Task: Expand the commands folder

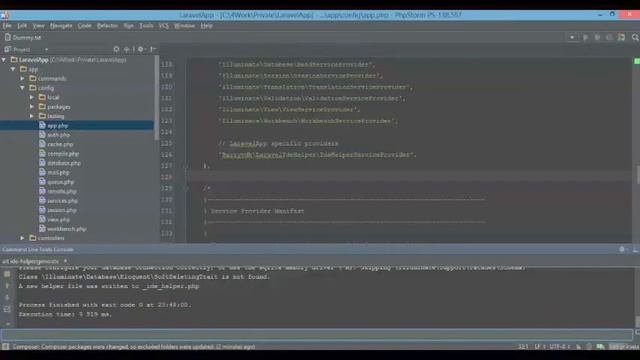Action: pos(23,78)
